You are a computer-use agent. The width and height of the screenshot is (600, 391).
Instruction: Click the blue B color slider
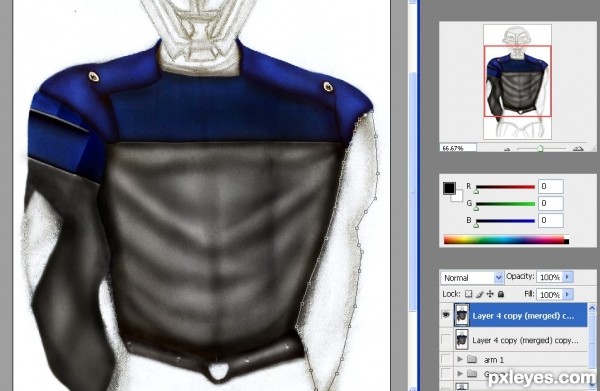[505, 221]
